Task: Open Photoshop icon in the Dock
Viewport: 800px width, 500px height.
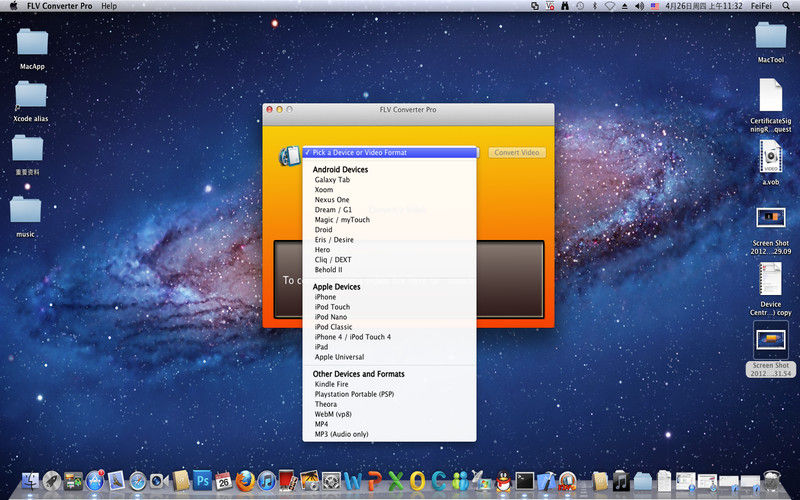Action: click(203, 481)
